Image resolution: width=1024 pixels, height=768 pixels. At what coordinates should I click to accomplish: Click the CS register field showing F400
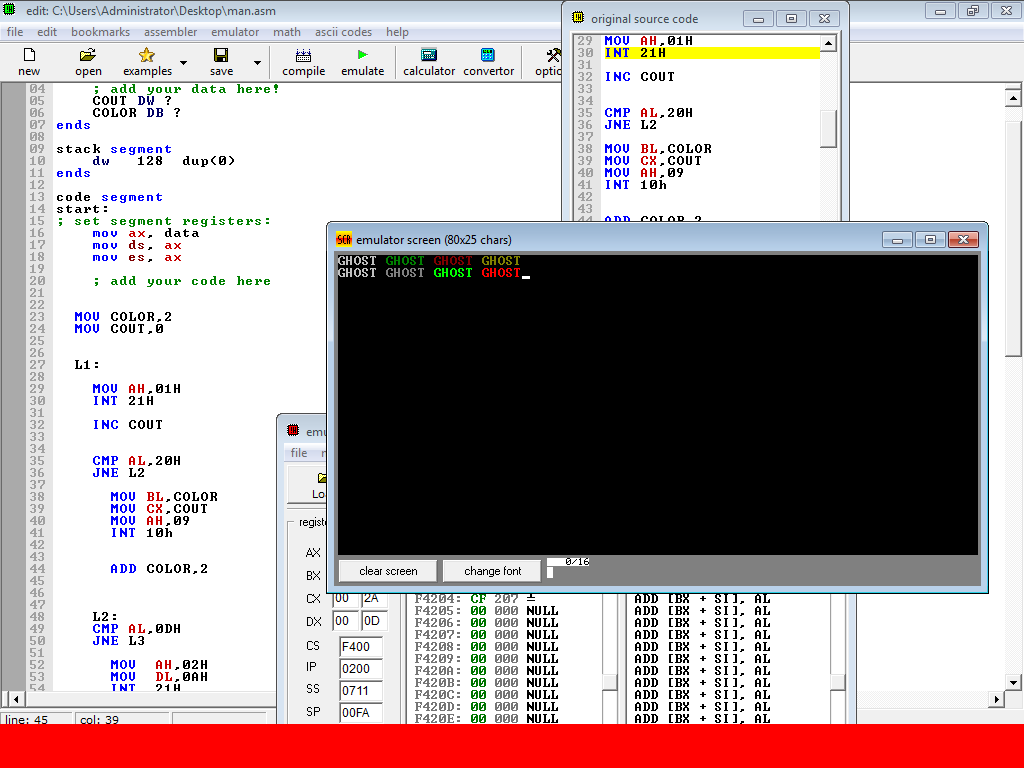pyautogui.click(x=360, y=646)
